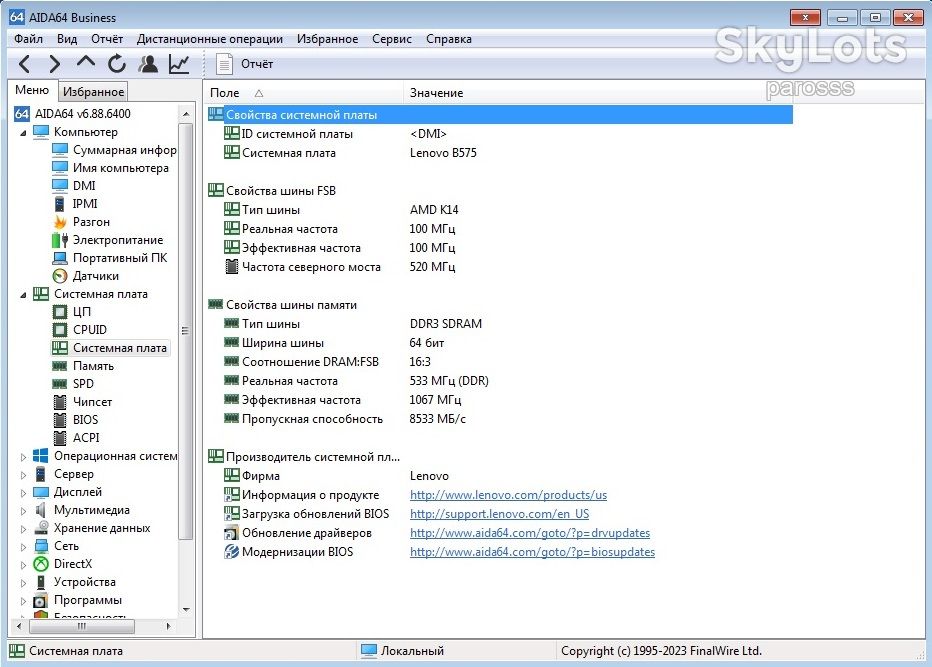932x667 pixels.
Task: Expand the Хранение данных tree node
Action: [x=23, y=528]
